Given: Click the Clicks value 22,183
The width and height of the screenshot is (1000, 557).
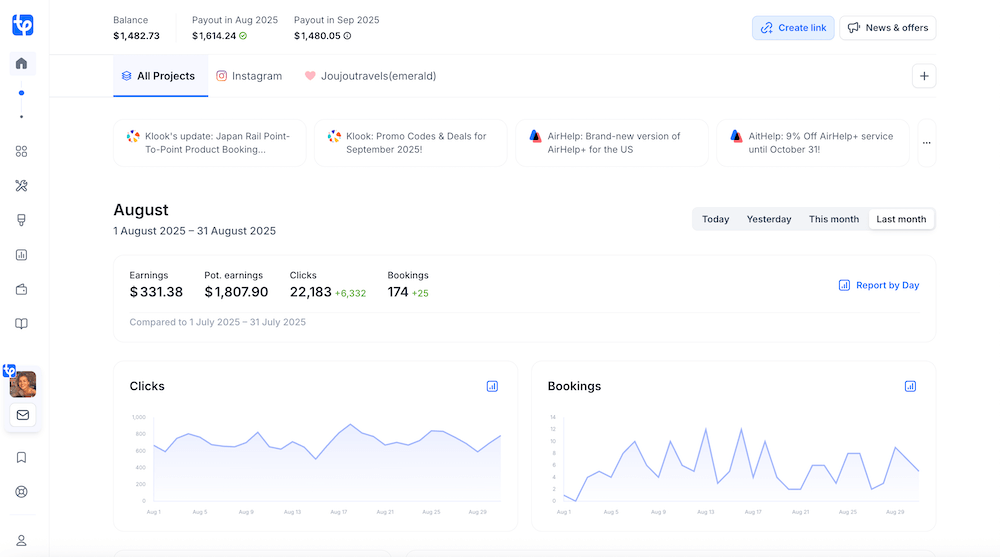Looking at the screenshot, I should click(311, 292).
